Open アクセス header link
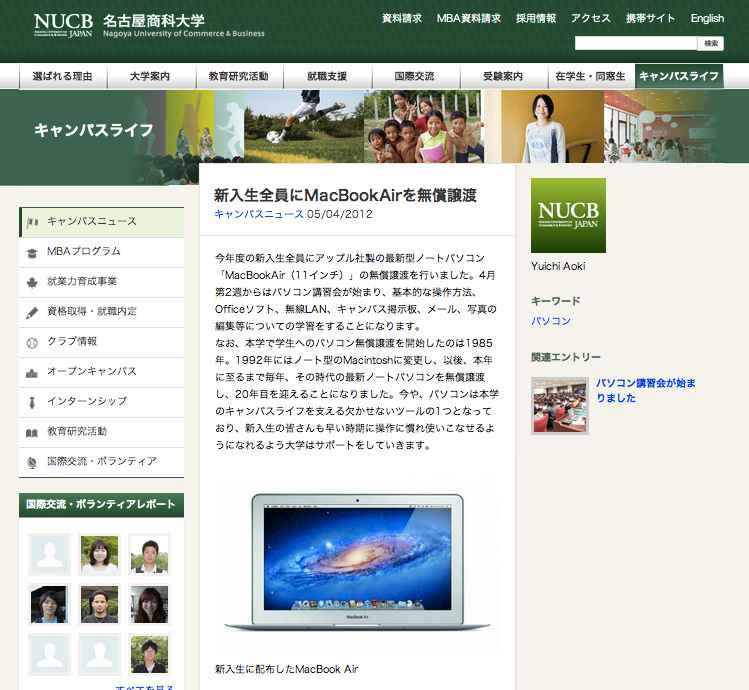The image size is (749, 690). (591, 19)
